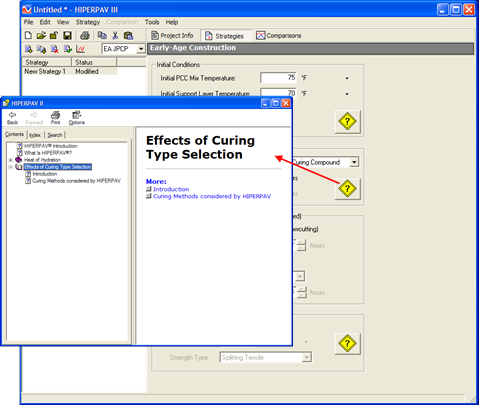Screen dimensions: 480x406
Task: Close the HIPERPAV II help window
Action: tap(286, 103)
